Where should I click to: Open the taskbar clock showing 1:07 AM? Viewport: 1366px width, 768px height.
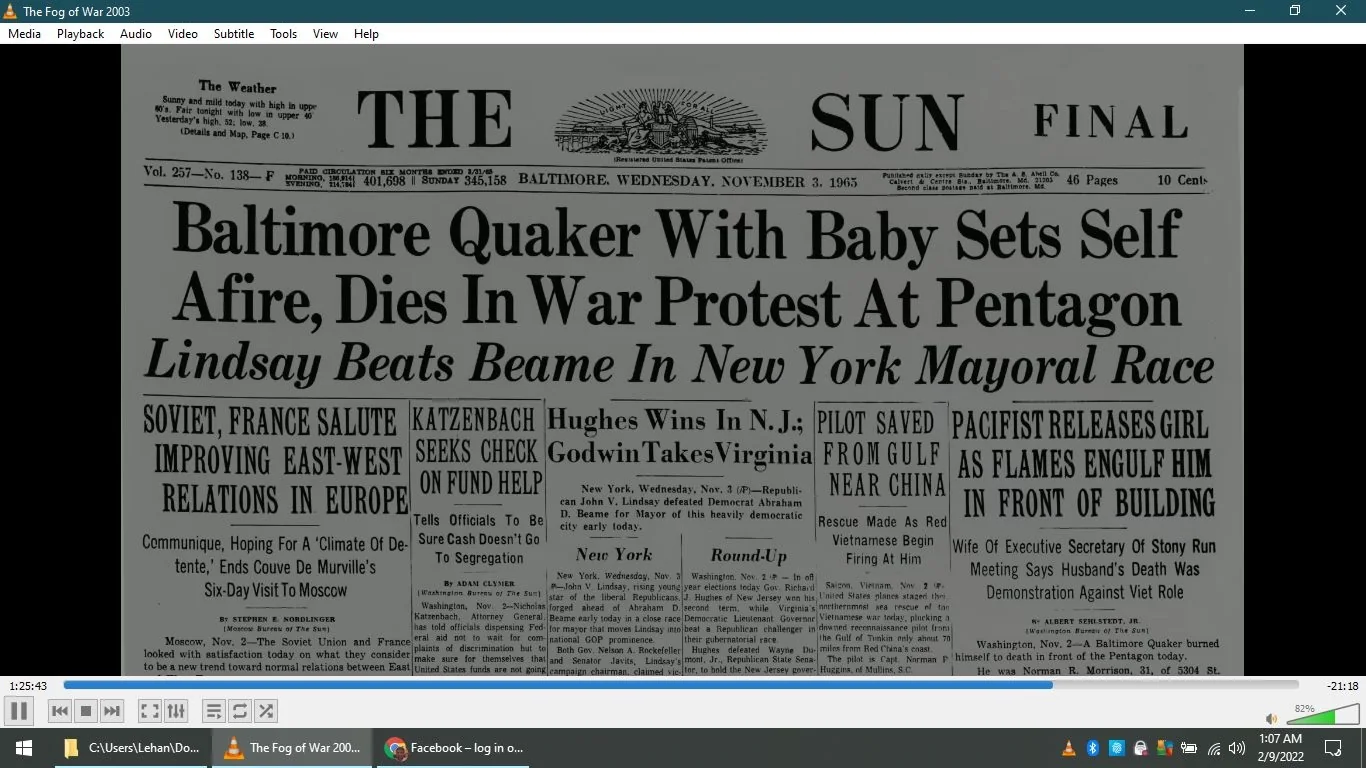(x=1279, y=748)
